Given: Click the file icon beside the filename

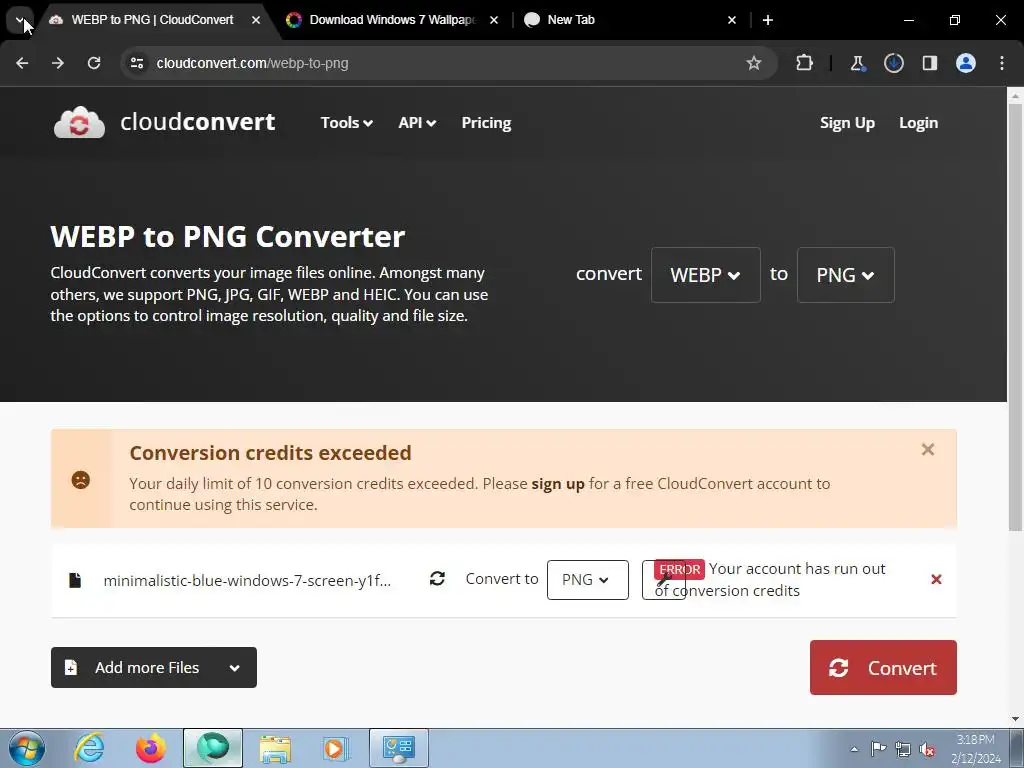Looking at the screenshot, I should pyautogui.click(x=74, y=580).
